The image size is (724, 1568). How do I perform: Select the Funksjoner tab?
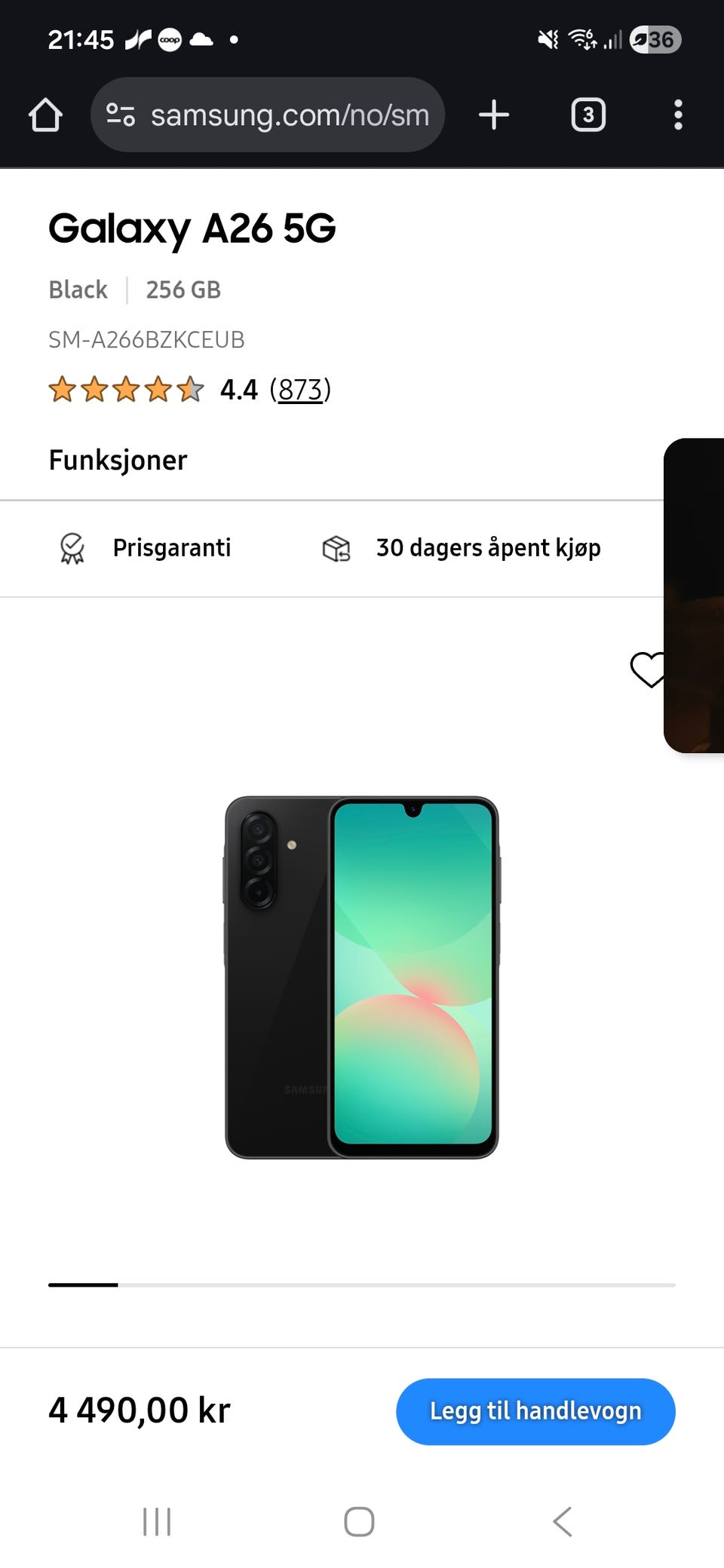(118, 460)
